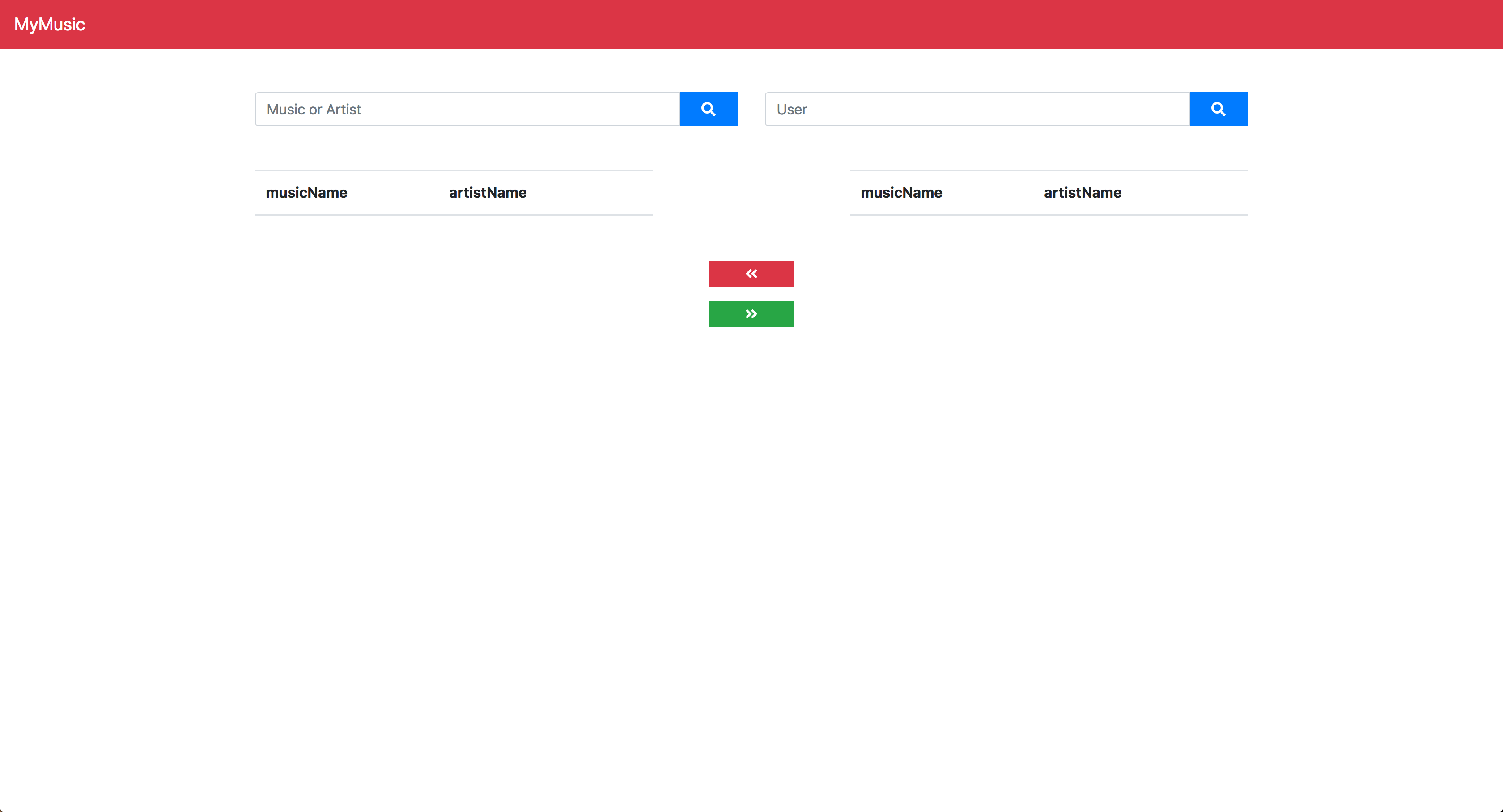
Task: Click musicName header in right table
Action: coord(901,193)
